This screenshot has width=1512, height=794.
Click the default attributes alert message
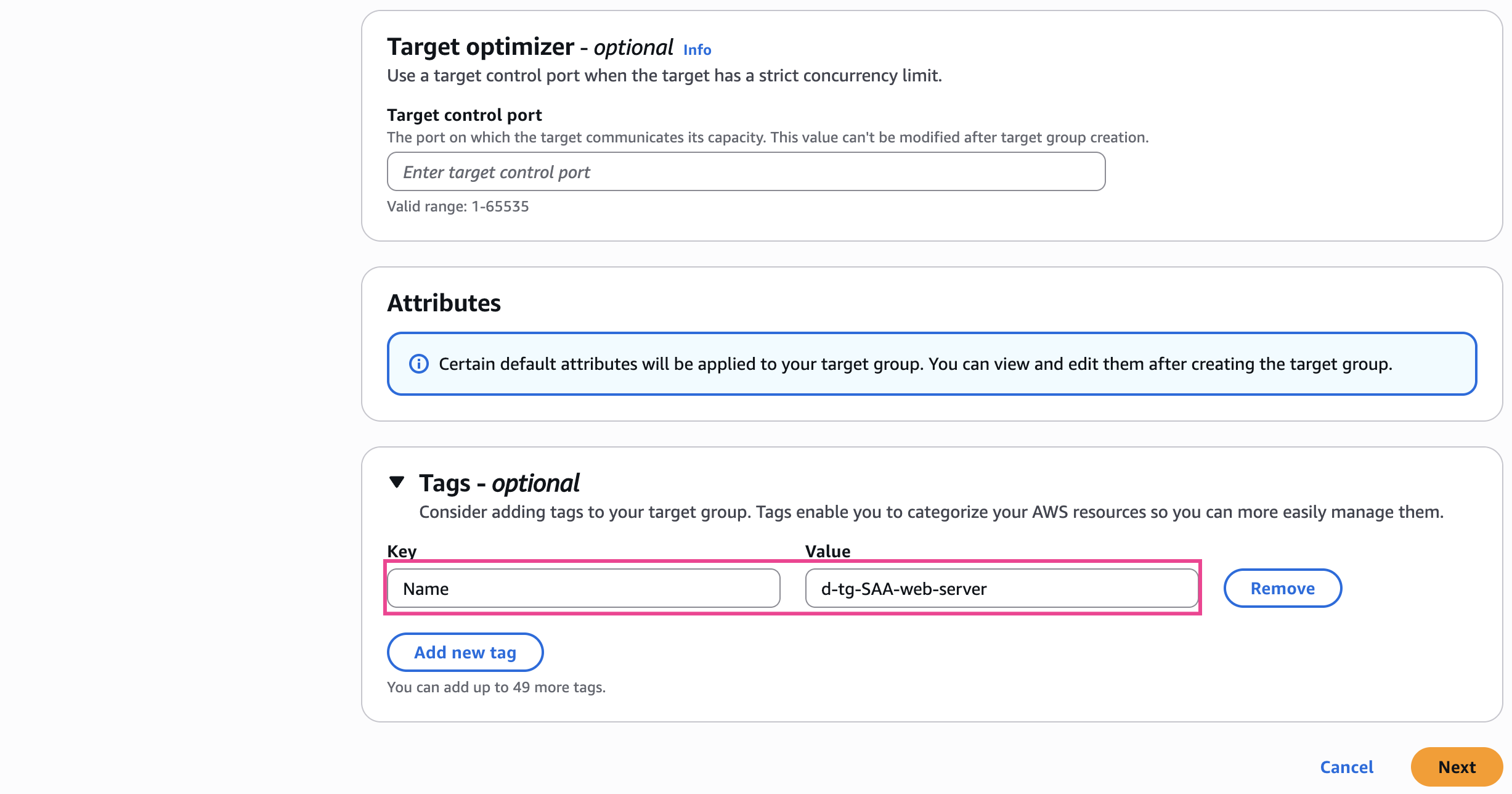click(915, 364)
